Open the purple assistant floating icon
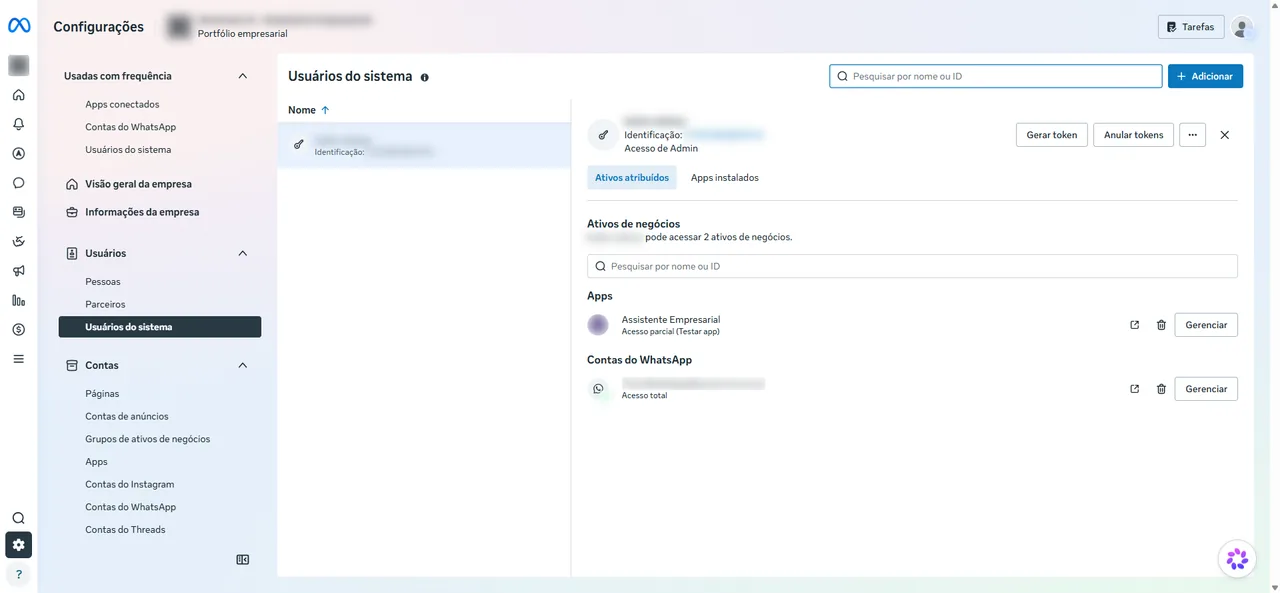This screenshot has height=593, width=1280. [x=1237, y=559]
